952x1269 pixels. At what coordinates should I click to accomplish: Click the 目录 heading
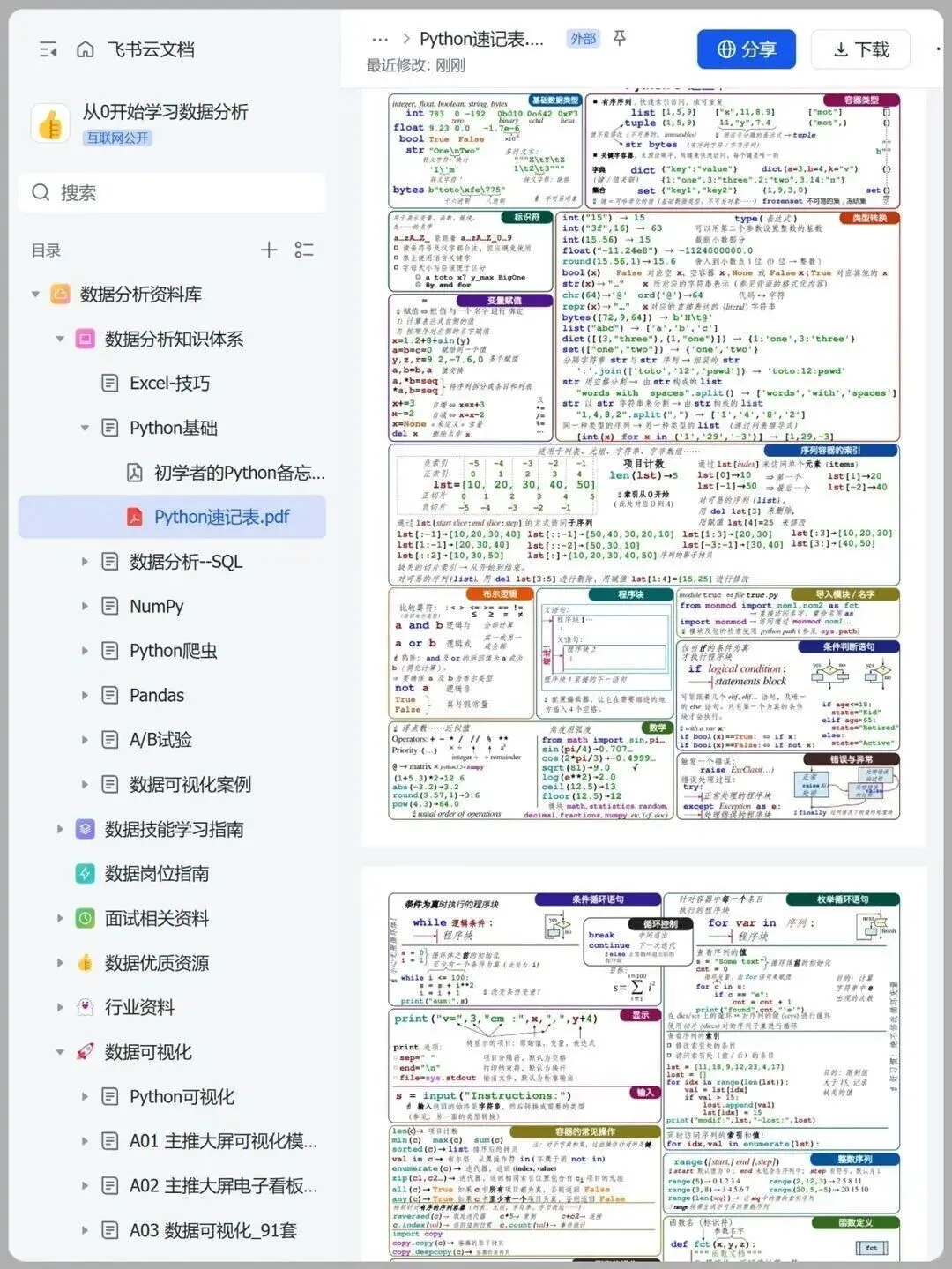click(x=47, y=250)
